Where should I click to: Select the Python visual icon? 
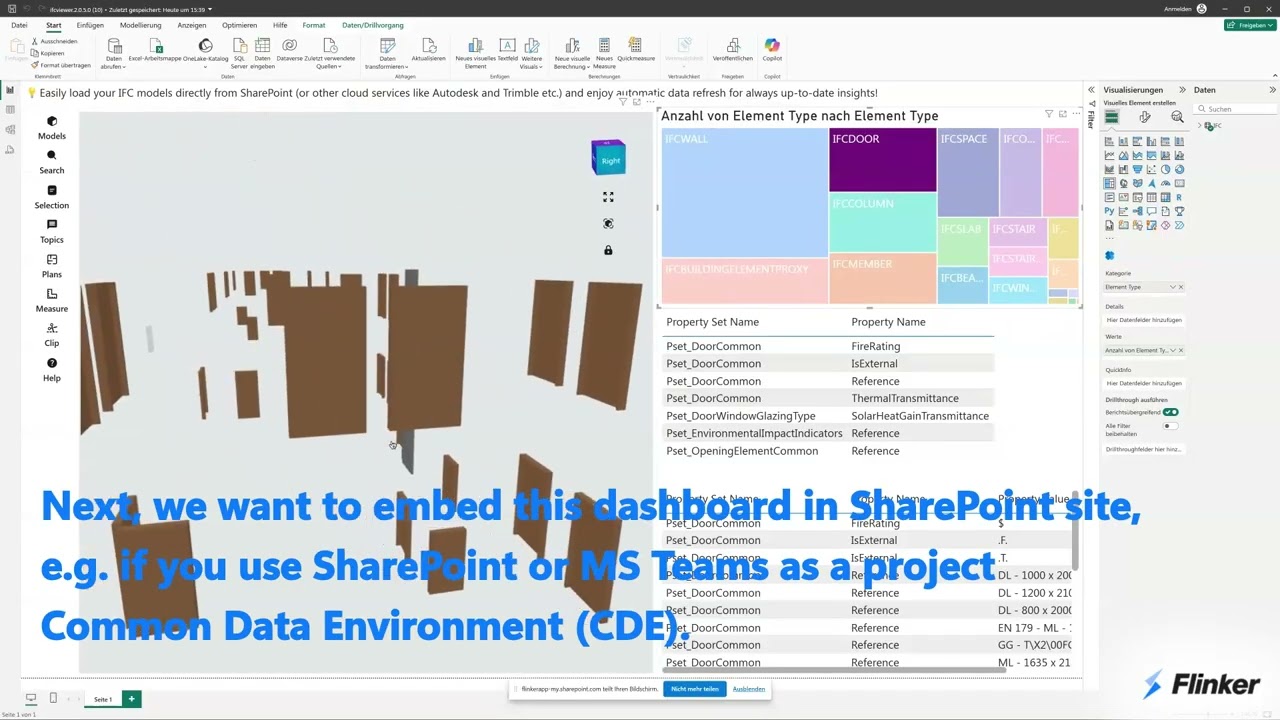(1109, 211)
